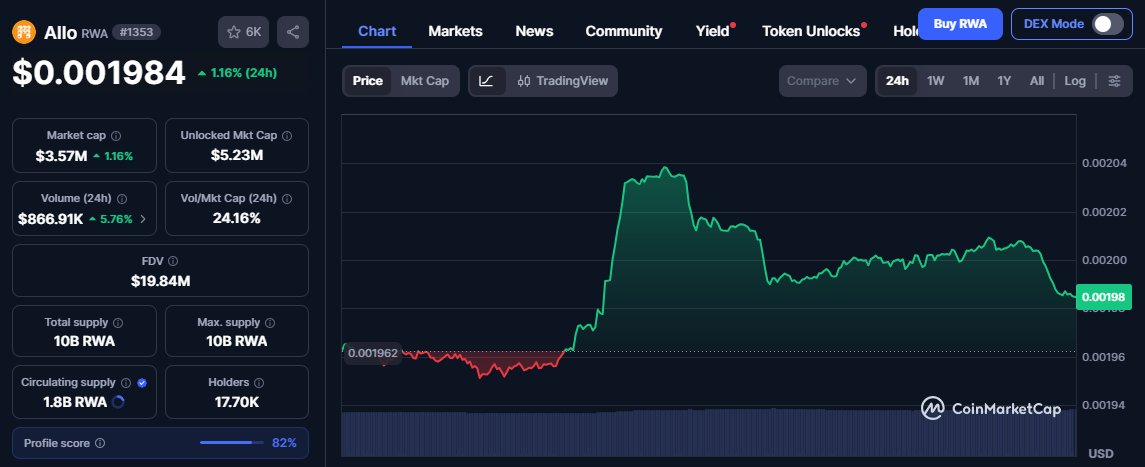Click Profile score info icon
This screenshot has height=467, width=1145.
click(100, 442)
